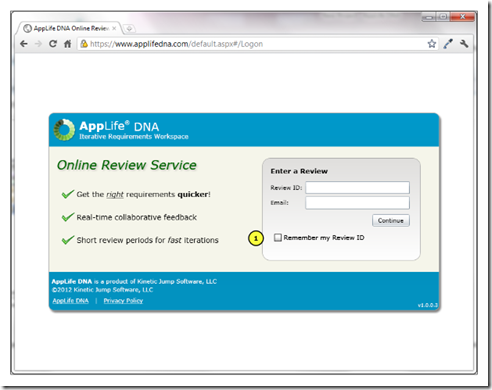Click 'Iterative Requirements Workspace' tagline
This screenshot has height=390, width=492.
pos(134,137)
